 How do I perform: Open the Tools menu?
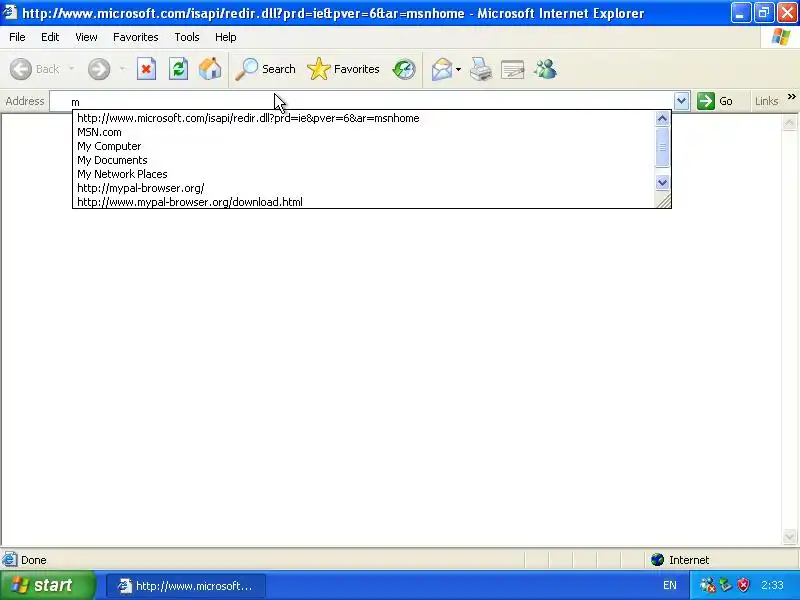tap(187, 37)
